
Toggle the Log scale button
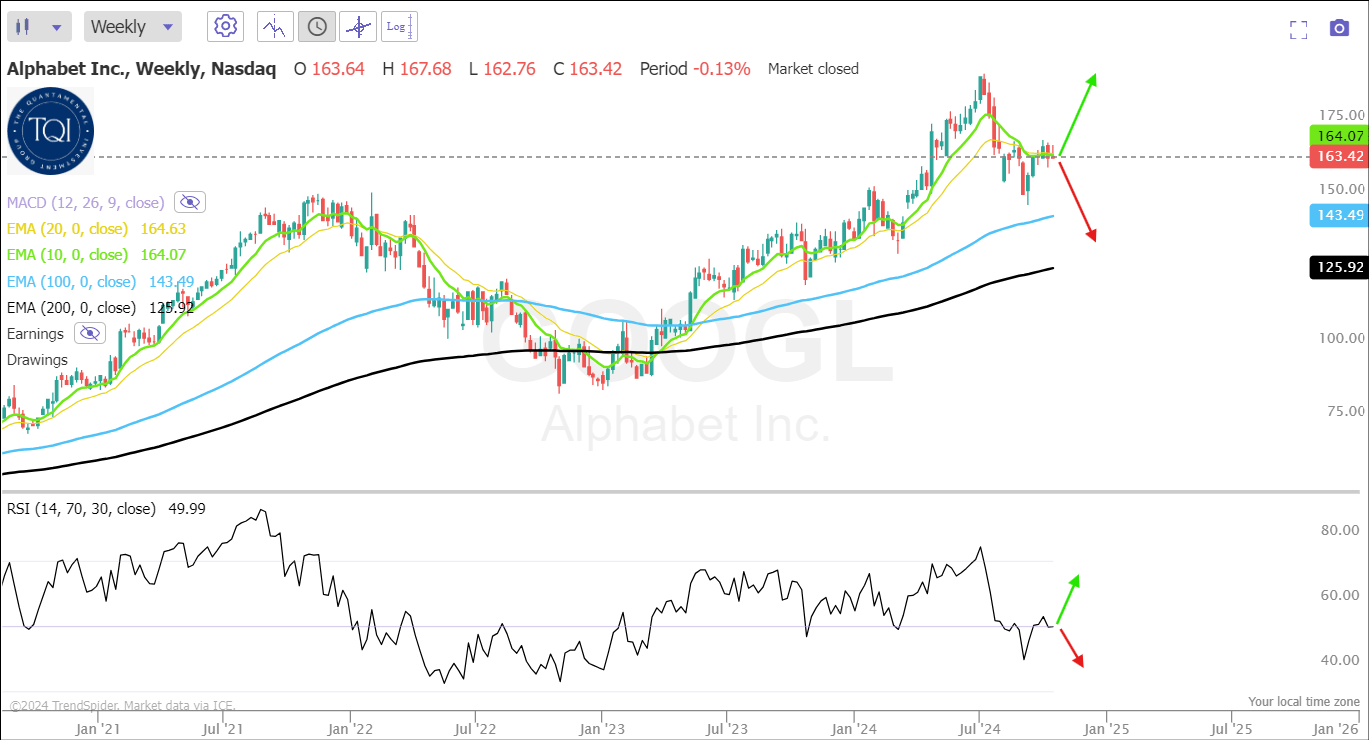pos(399,27)
